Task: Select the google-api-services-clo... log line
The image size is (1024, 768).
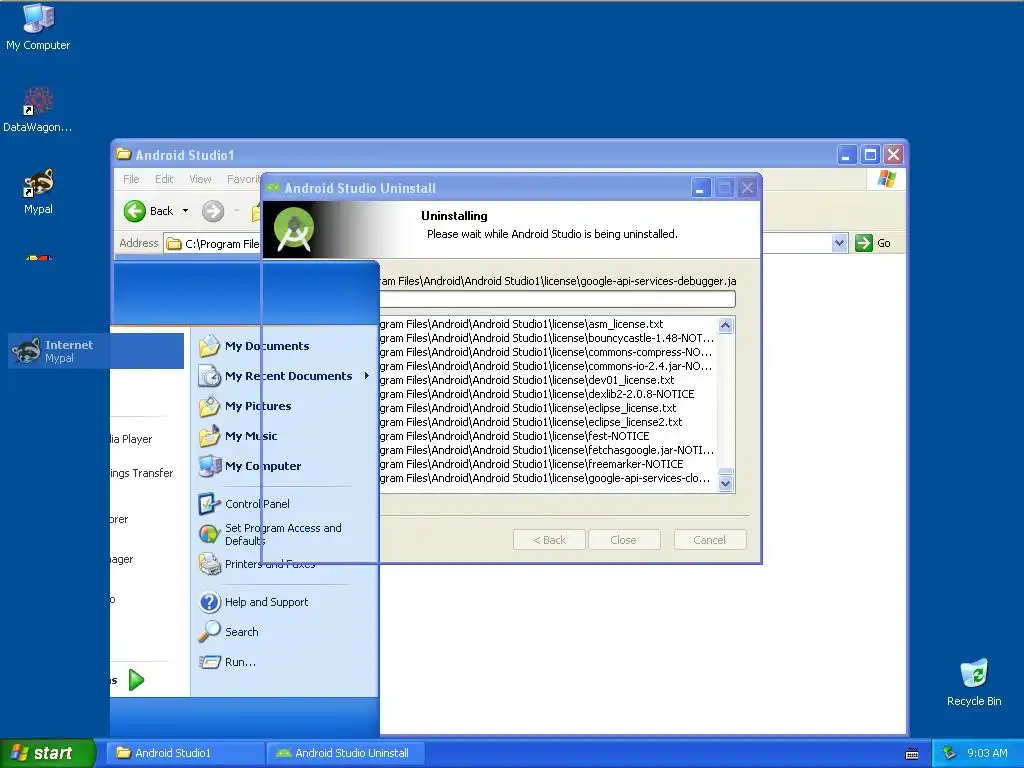Action: [x=545, y=478]
